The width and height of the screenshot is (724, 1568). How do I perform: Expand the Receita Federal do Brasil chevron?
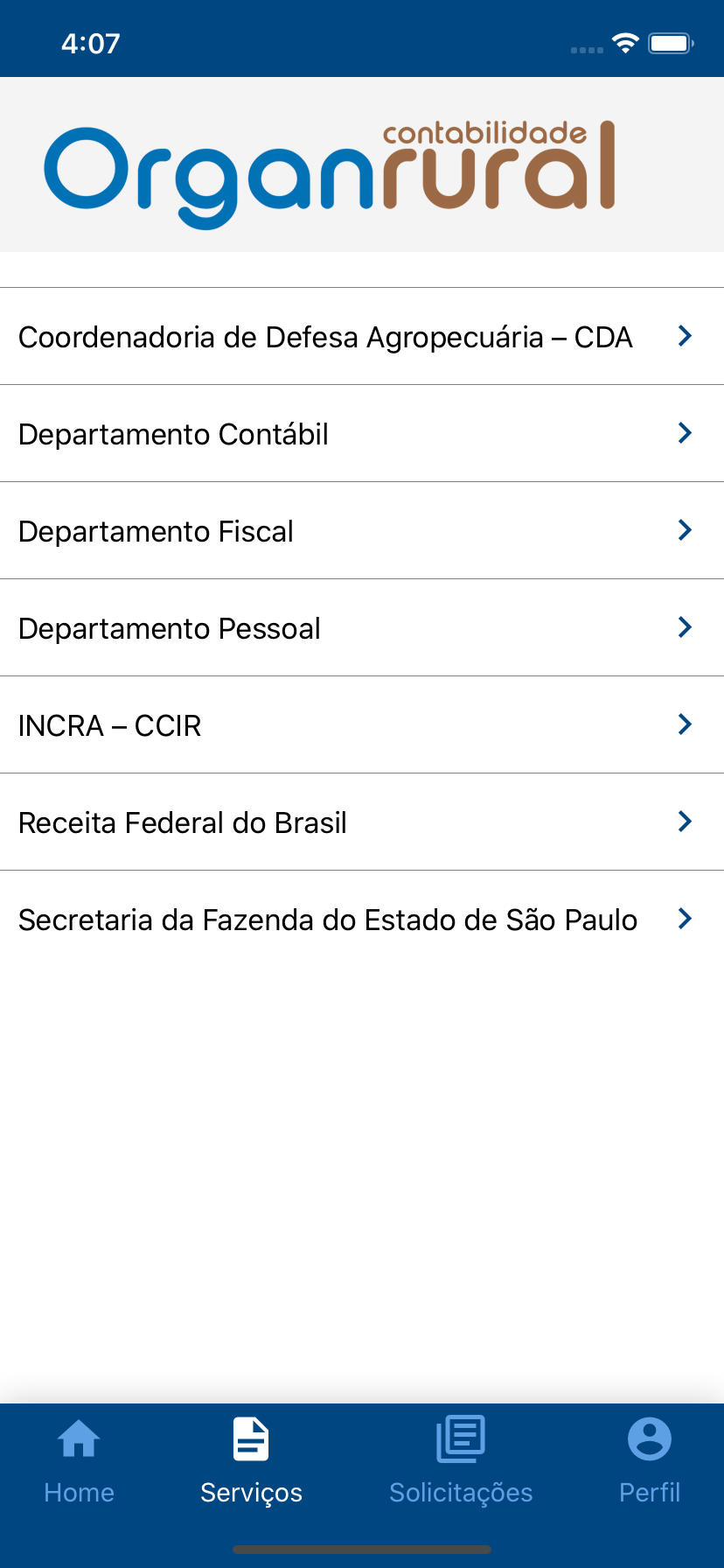click(x=686, y=822)
